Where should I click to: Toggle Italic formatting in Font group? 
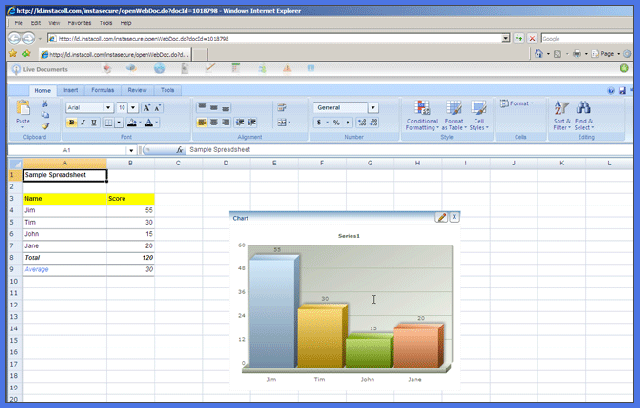click(82, 123)
